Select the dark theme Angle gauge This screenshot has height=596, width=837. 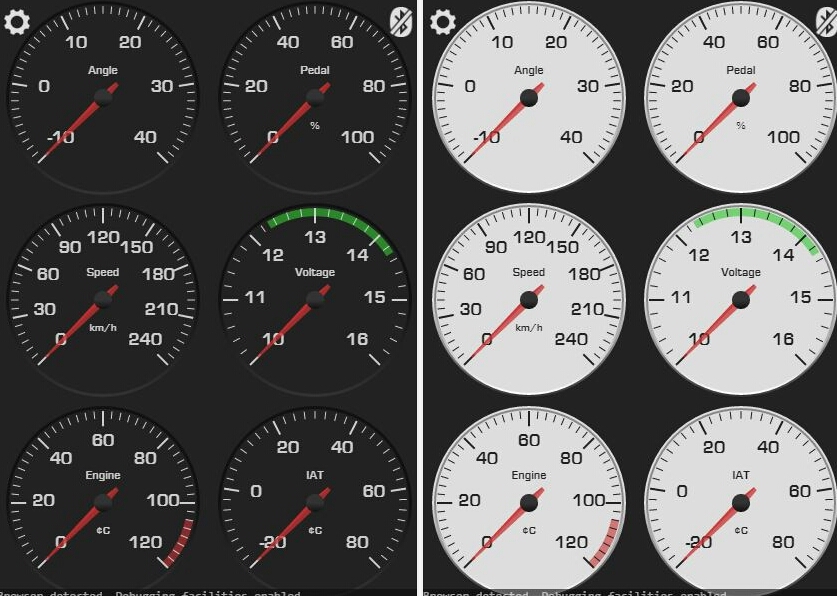coord(103,97)
